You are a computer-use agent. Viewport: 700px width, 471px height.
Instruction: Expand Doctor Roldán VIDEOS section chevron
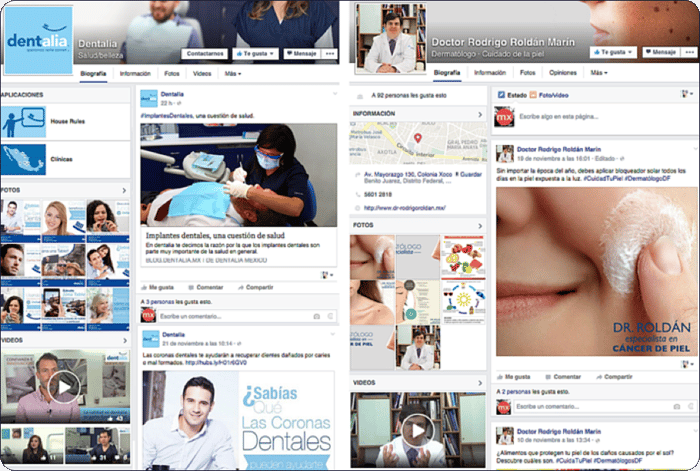(x=480, y=383)
